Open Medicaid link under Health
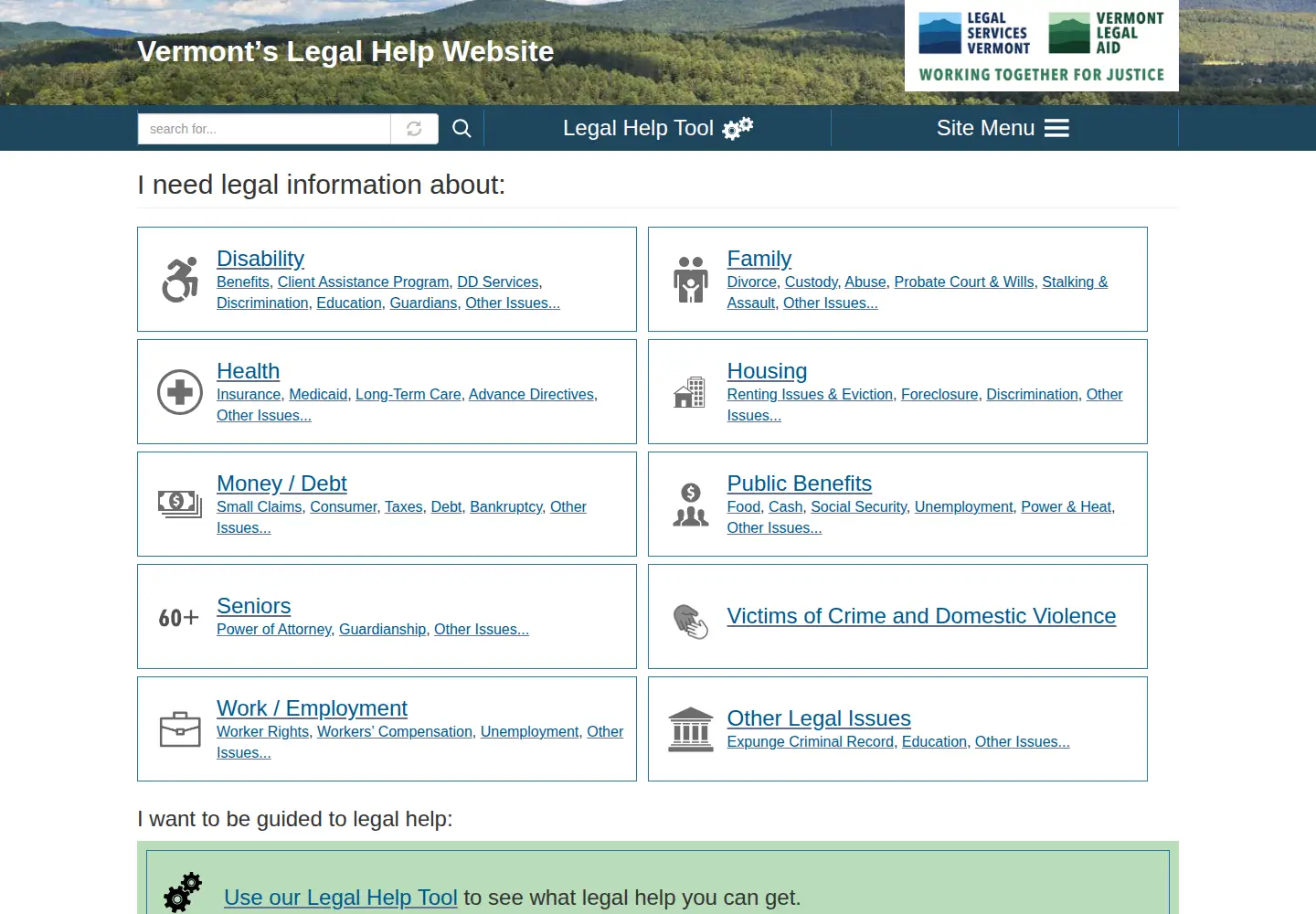The image size is (1316, 914). [318, 394]
